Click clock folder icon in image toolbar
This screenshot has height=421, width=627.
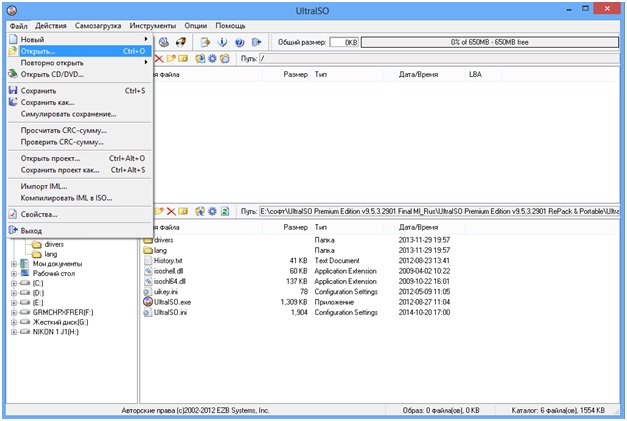click(225, 59)
